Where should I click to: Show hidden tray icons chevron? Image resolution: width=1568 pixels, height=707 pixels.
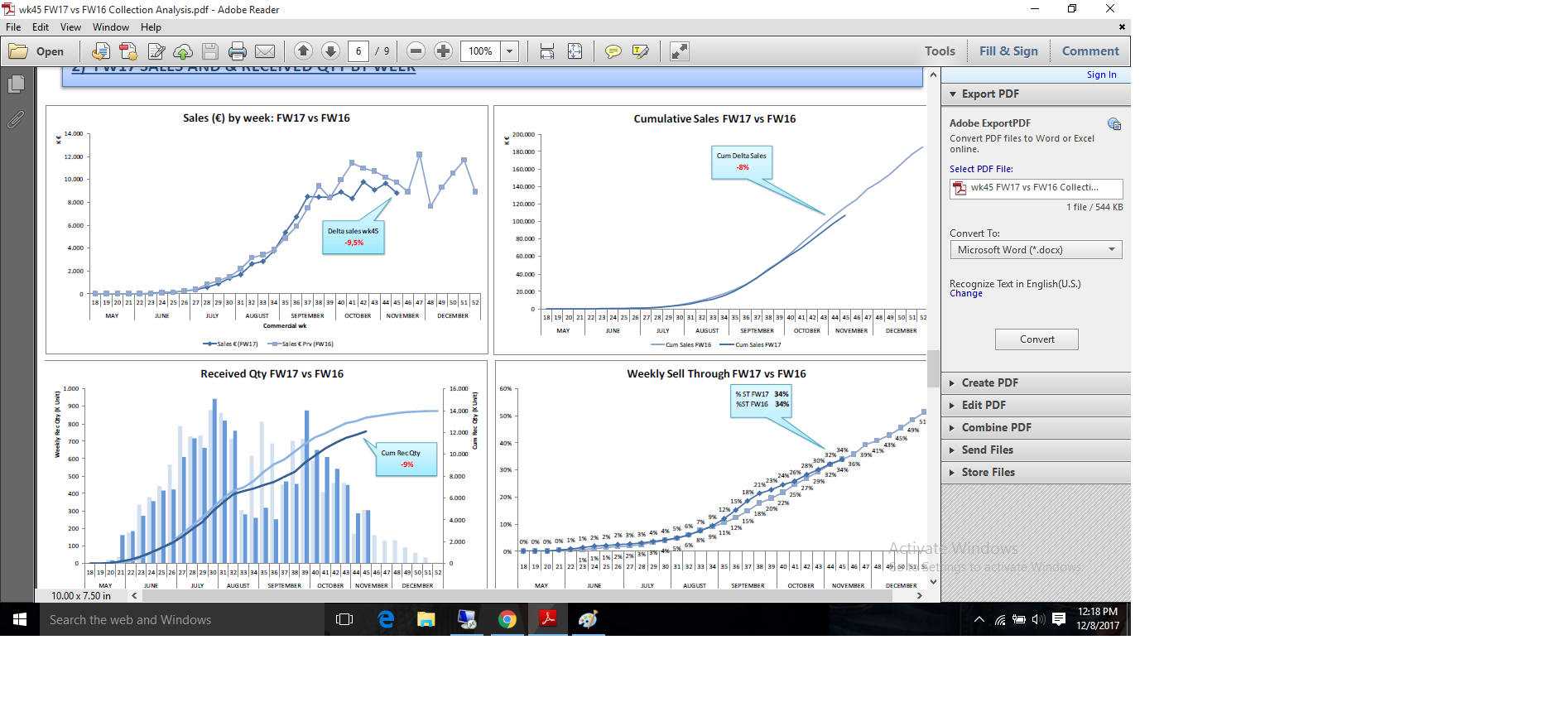pyautogui.click(x=979, y=619)
